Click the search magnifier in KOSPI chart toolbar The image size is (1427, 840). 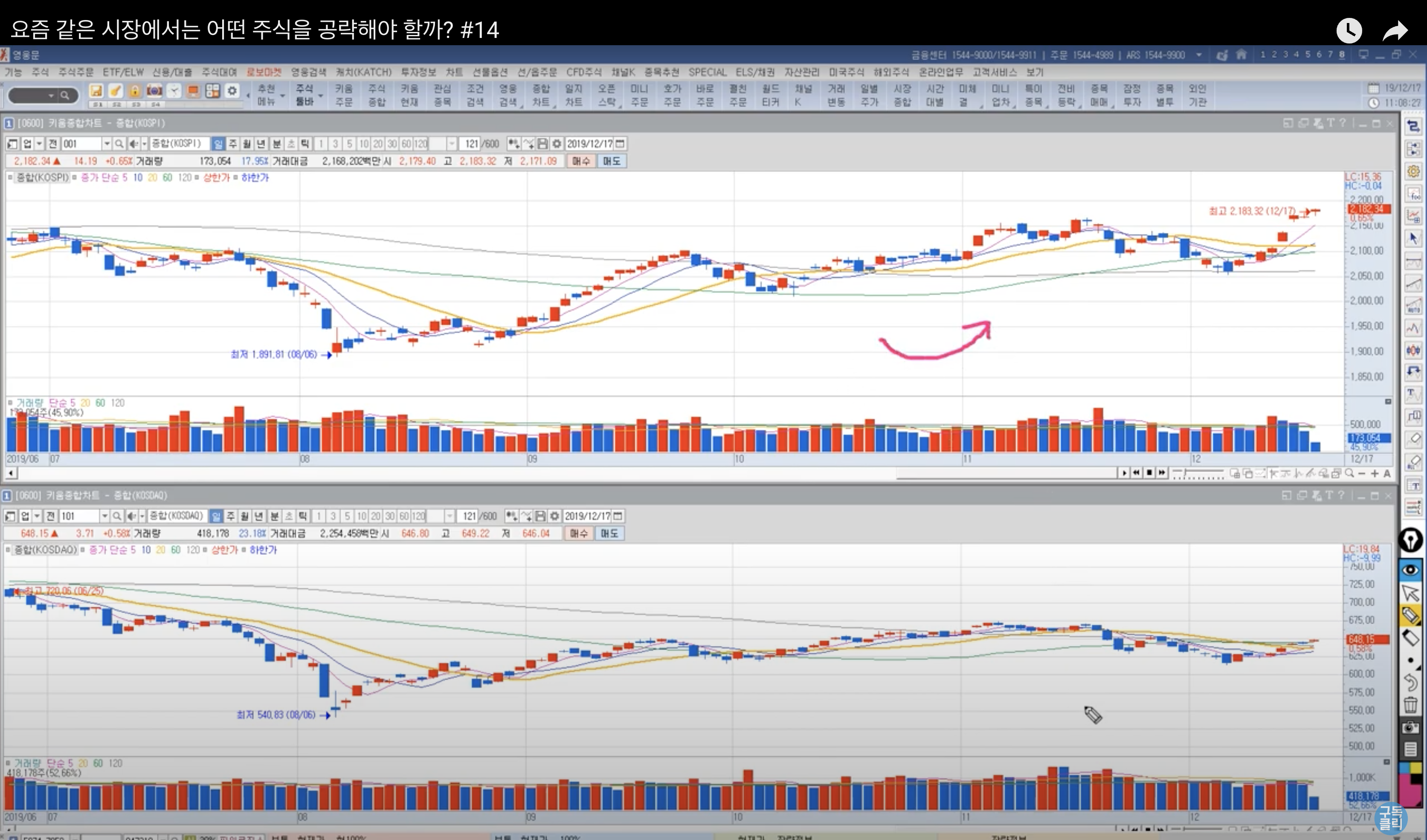119,144
